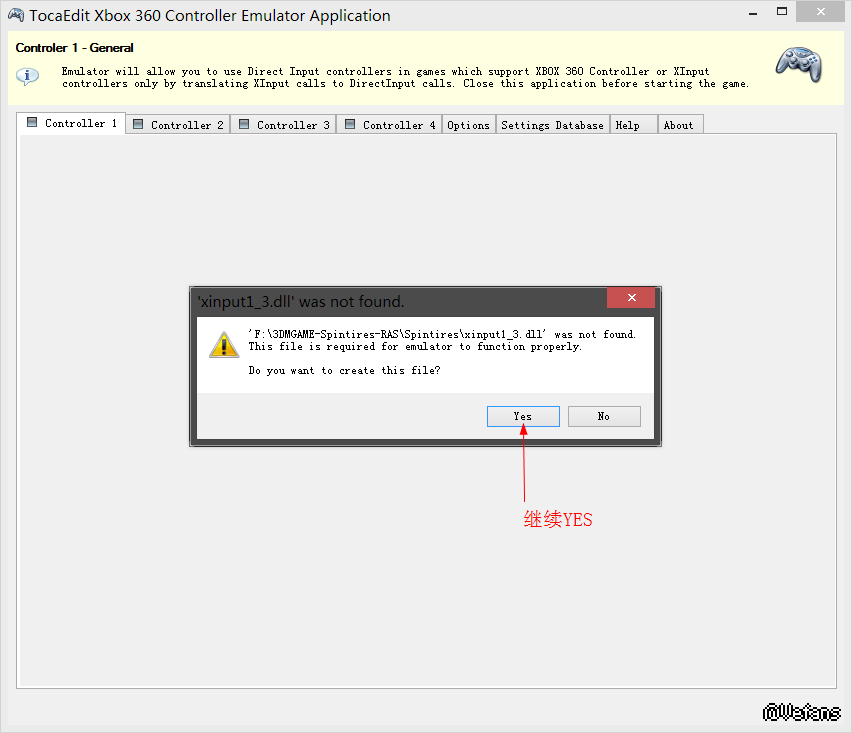
Task: Close the 'xinput1_3.dll' was not found dialog
Action: [631, 298]
